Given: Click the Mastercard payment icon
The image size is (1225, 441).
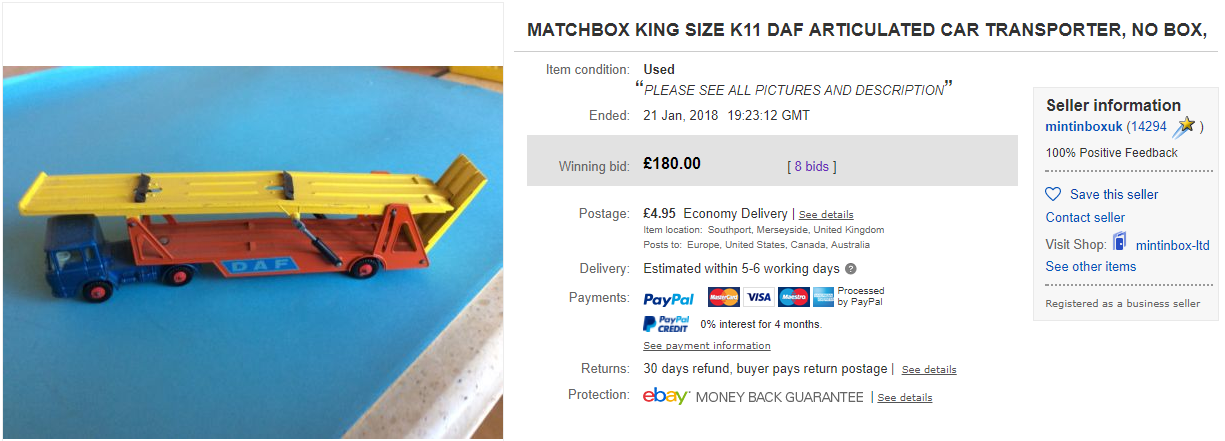Looking at the screenshot, I should pyautogui.click(x=723, y=297).
